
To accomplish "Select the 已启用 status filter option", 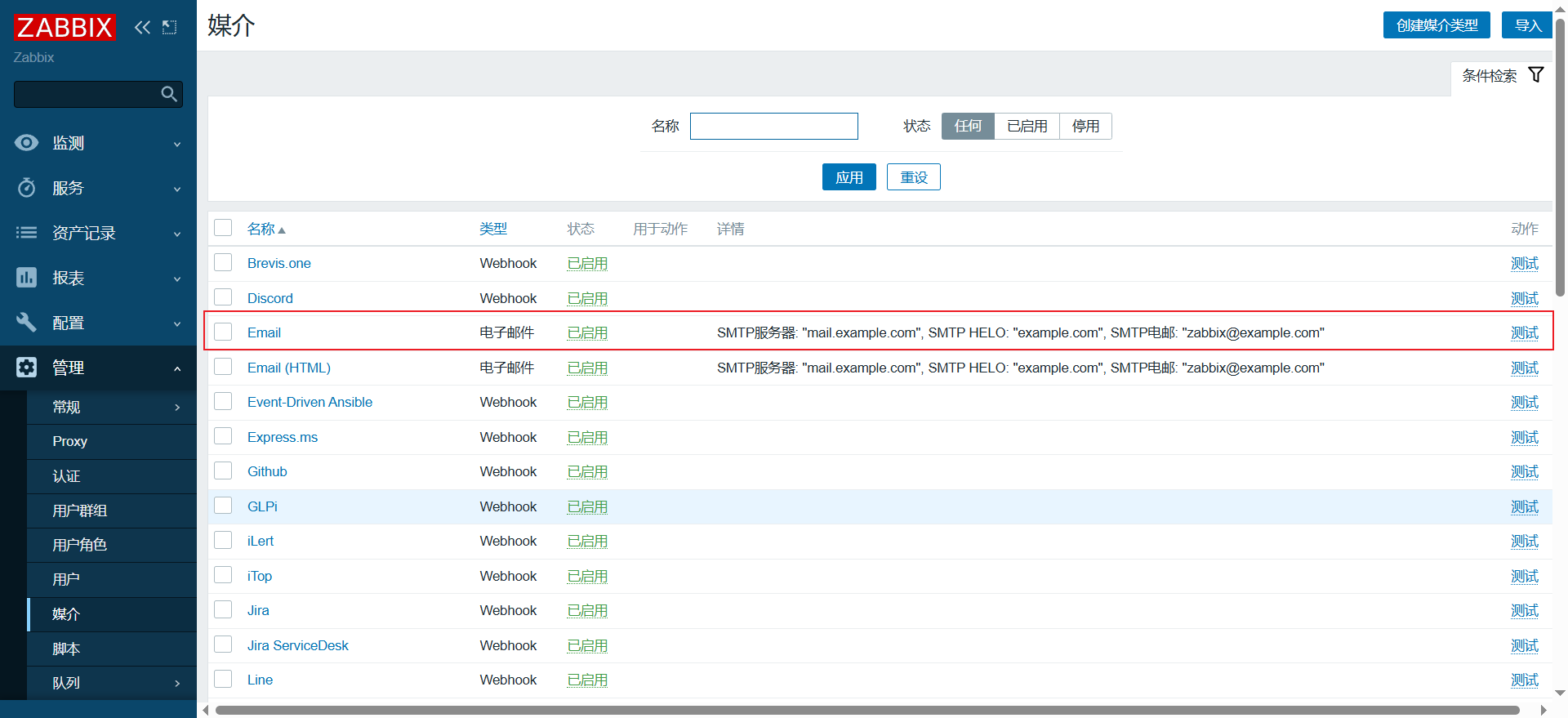I will (1027, 126).
